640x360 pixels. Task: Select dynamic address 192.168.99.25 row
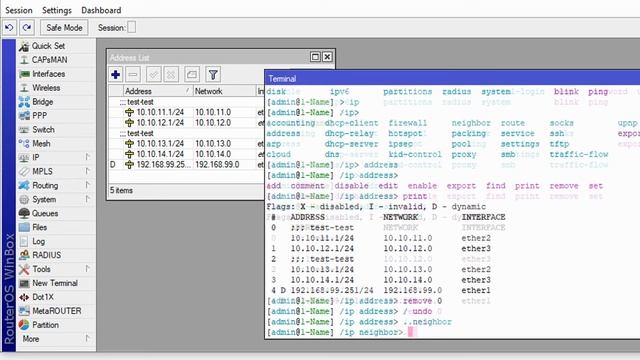pyautogui.click(x=187, y=165)
